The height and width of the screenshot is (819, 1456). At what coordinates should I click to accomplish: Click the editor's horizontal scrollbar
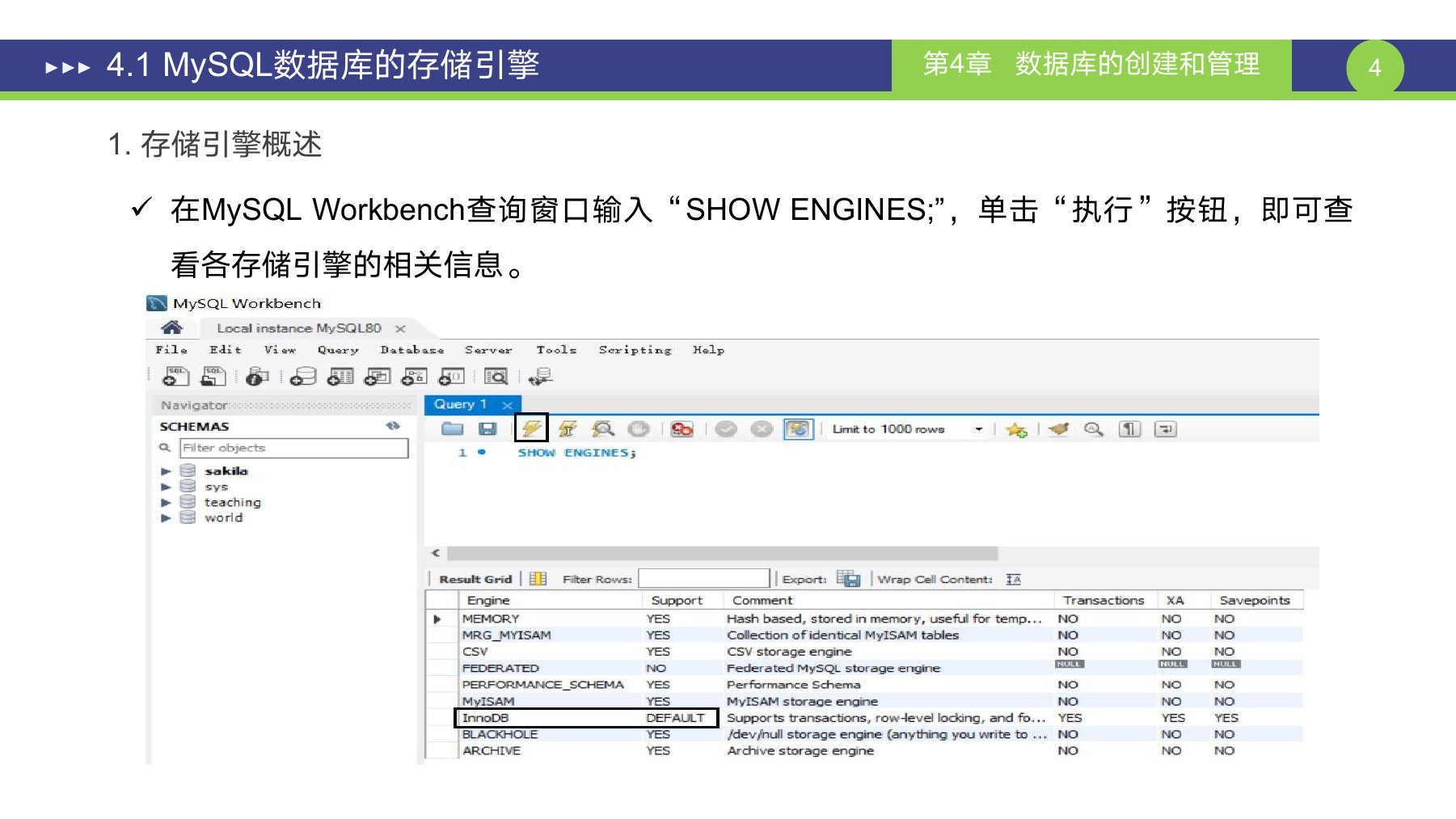coord(723,553)
